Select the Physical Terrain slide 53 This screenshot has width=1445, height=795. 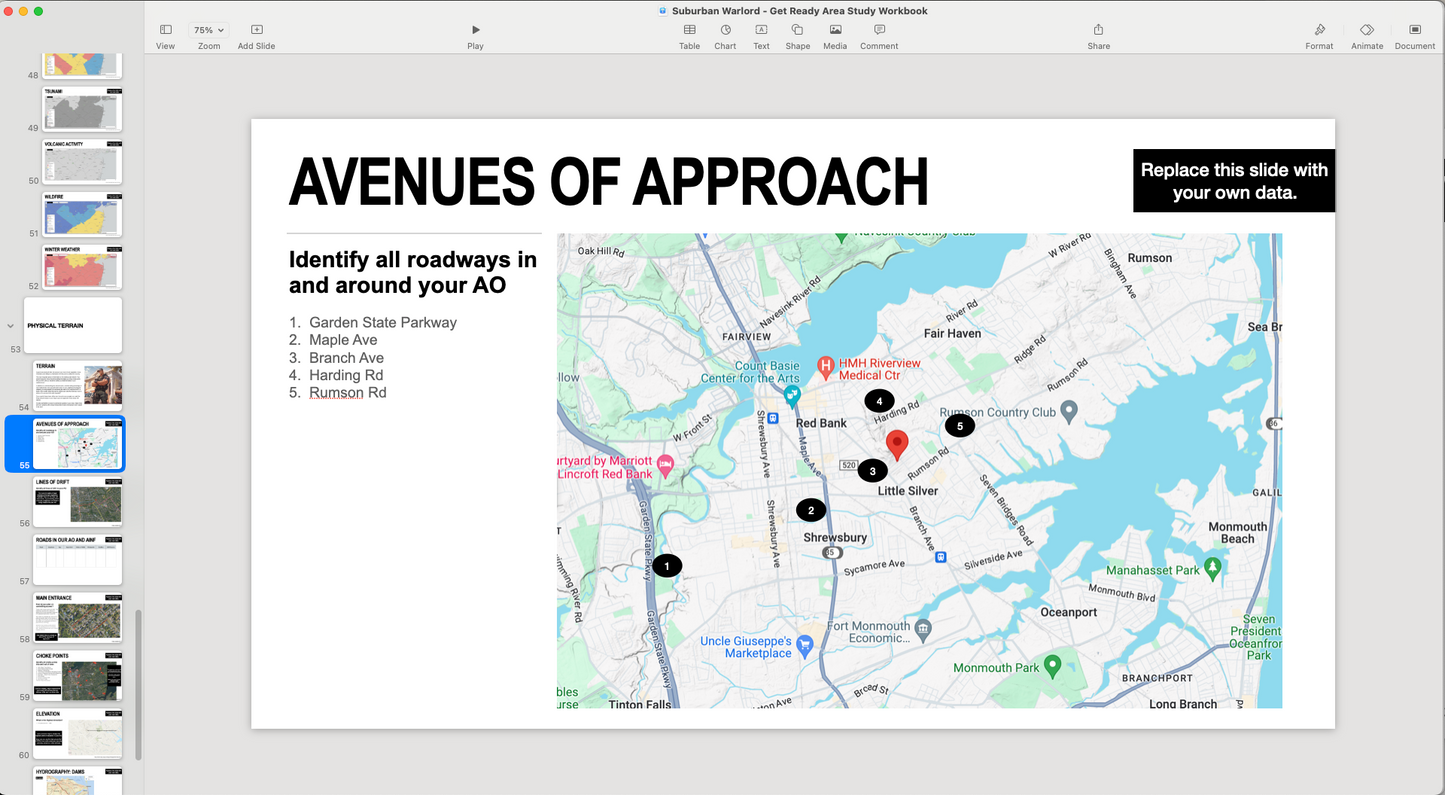[x=73, y=325]
